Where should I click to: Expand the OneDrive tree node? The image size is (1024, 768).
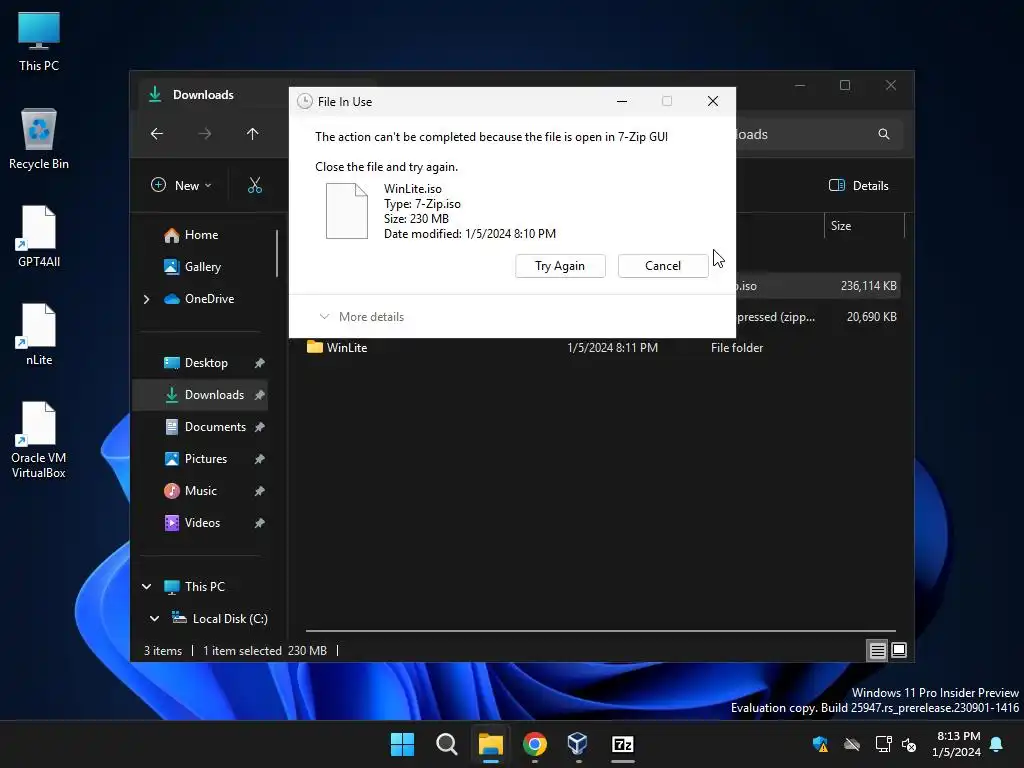146,299
